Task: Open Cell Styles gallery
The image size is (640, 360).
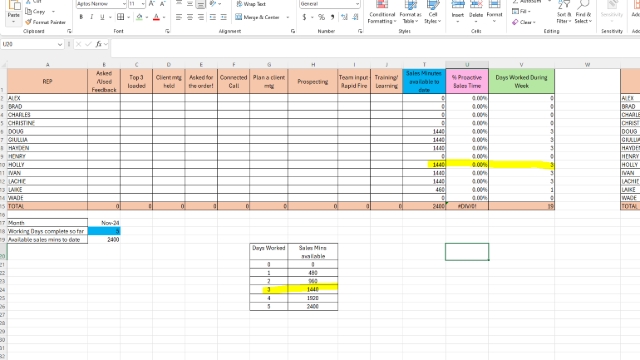Action: [432, 12]
